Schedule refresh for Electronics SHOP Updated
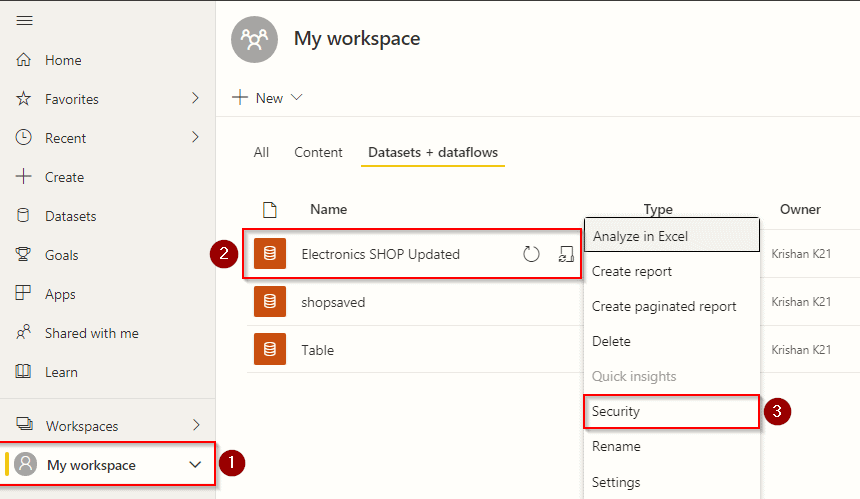This screenshot has width=860, height=499. 566,254
